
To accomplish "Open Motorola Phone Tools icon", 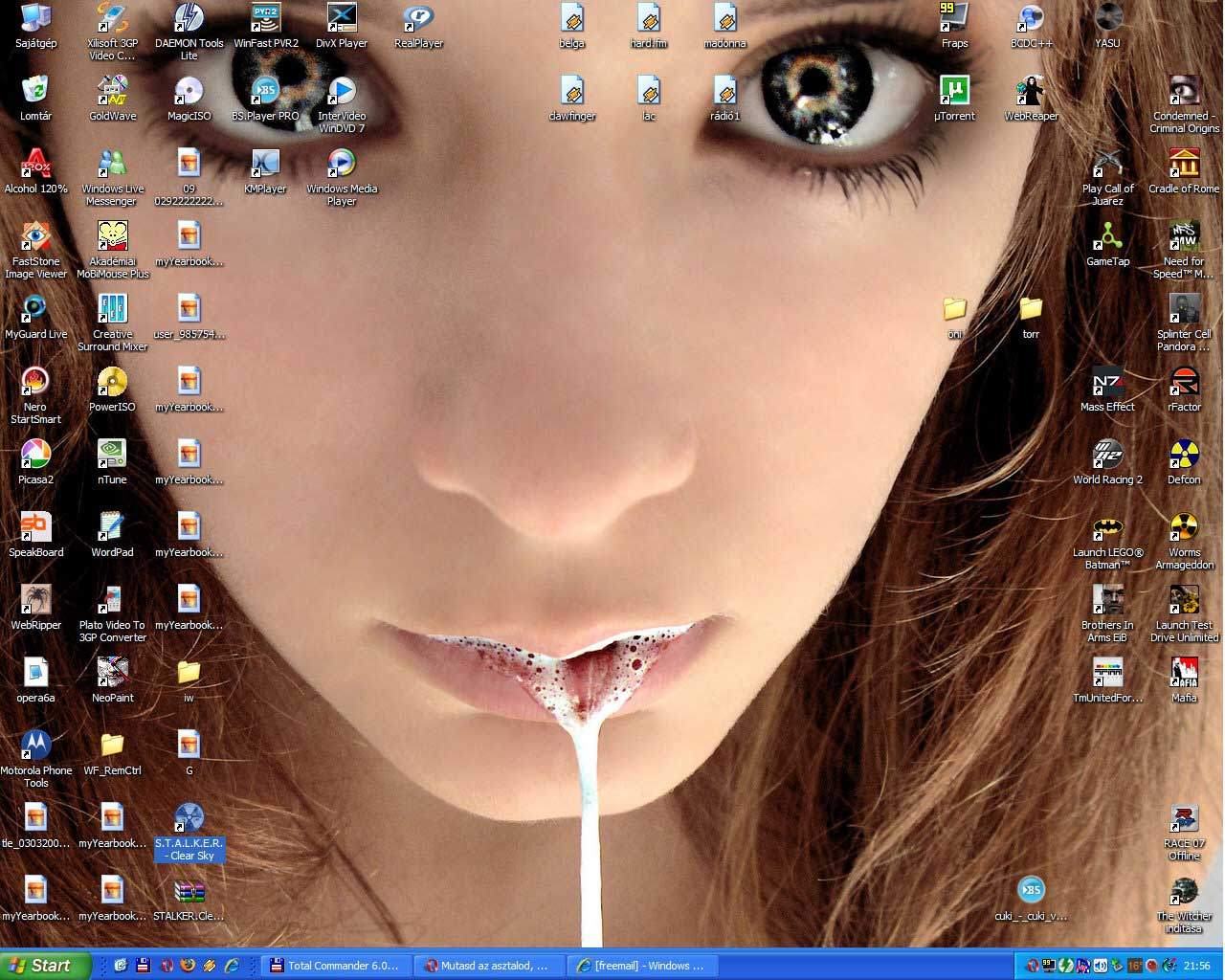I will [x=36, y=759].
